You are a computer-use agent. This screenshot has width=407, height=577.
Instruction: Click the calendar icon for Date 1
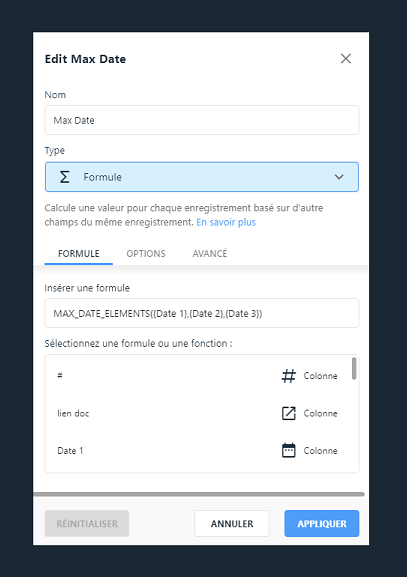click(x=289, y=450)
